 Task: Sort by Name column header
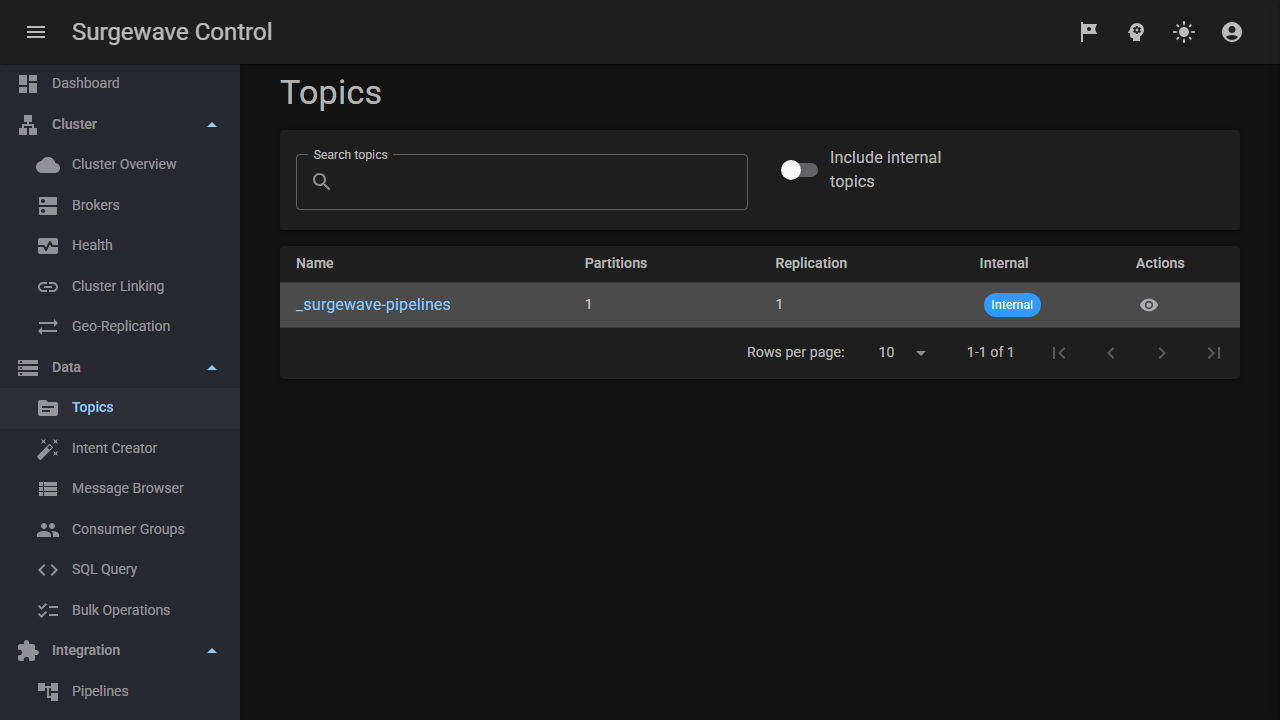[x=315, y=264]
